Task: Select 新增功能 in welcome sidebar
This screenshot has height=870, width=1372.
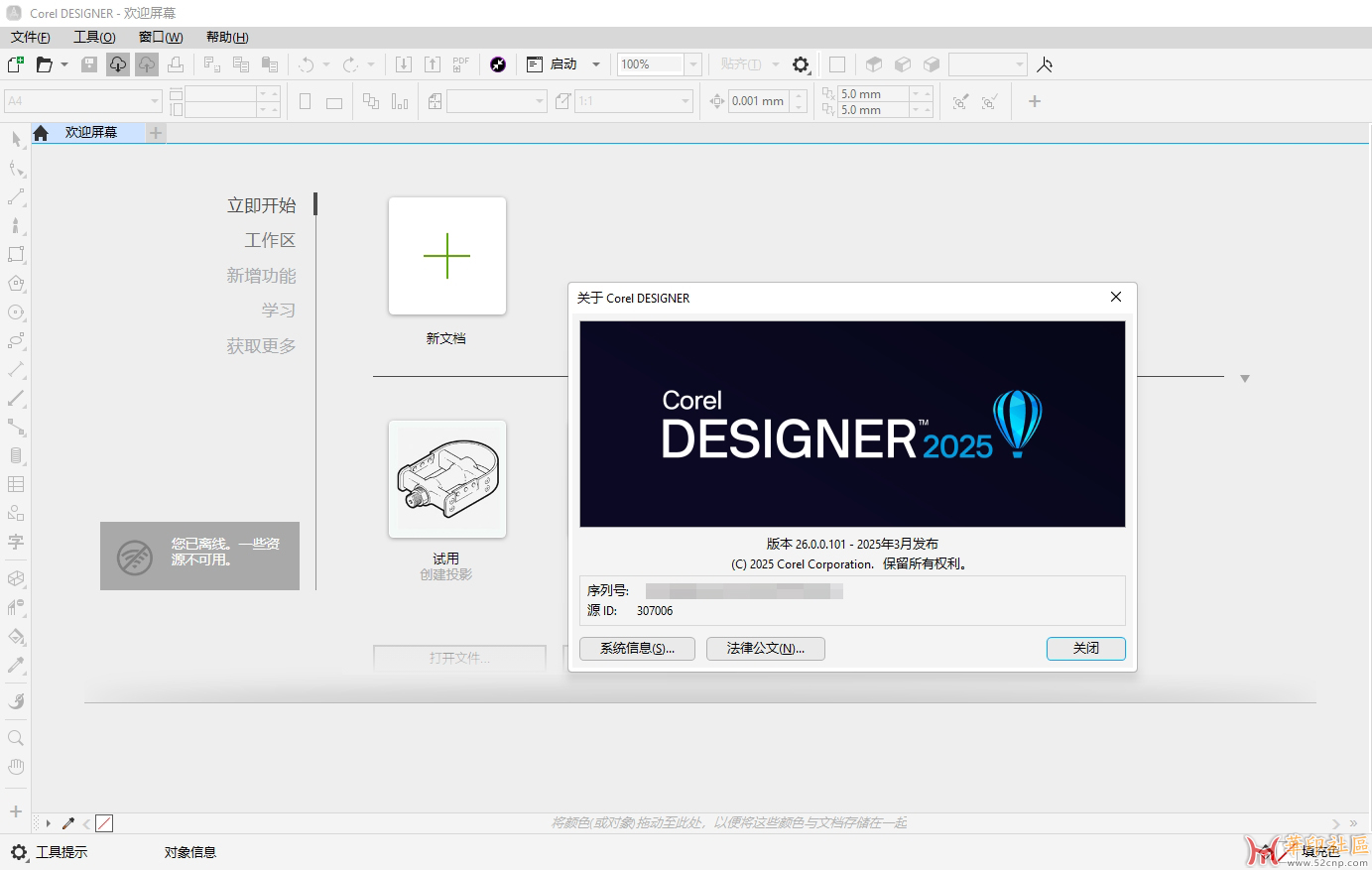Action: pyautogui.click(x=261, y=276)
